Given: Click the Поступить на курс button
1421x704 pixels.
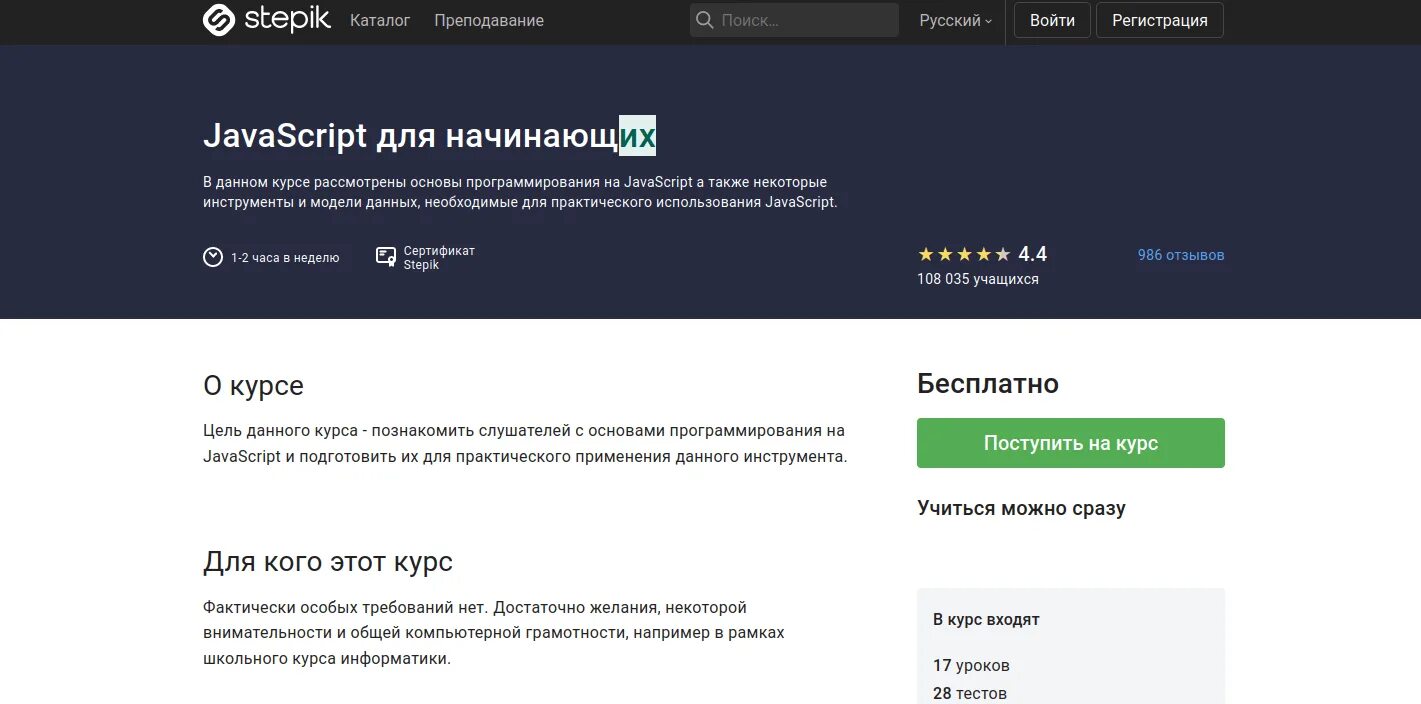Looking at the screenshot, I should point(1071,443).
